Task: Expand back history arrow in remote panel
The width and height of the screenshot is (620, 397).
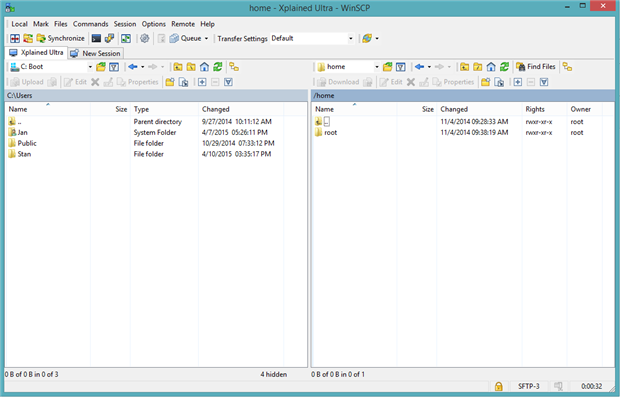Action: [x=429, y=67]
